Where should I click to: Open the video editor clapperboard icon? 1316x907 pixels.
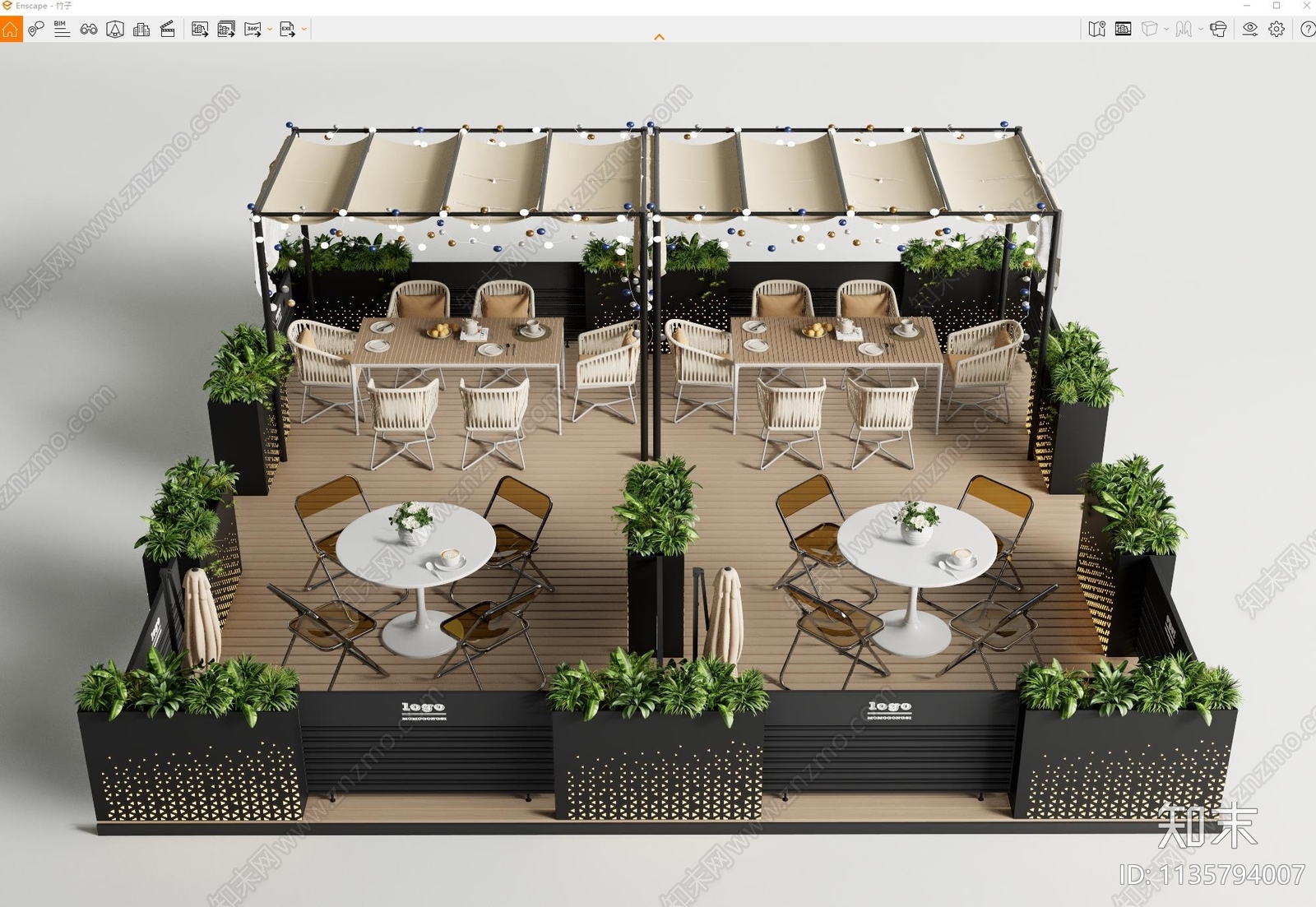(x=168, y=30)
